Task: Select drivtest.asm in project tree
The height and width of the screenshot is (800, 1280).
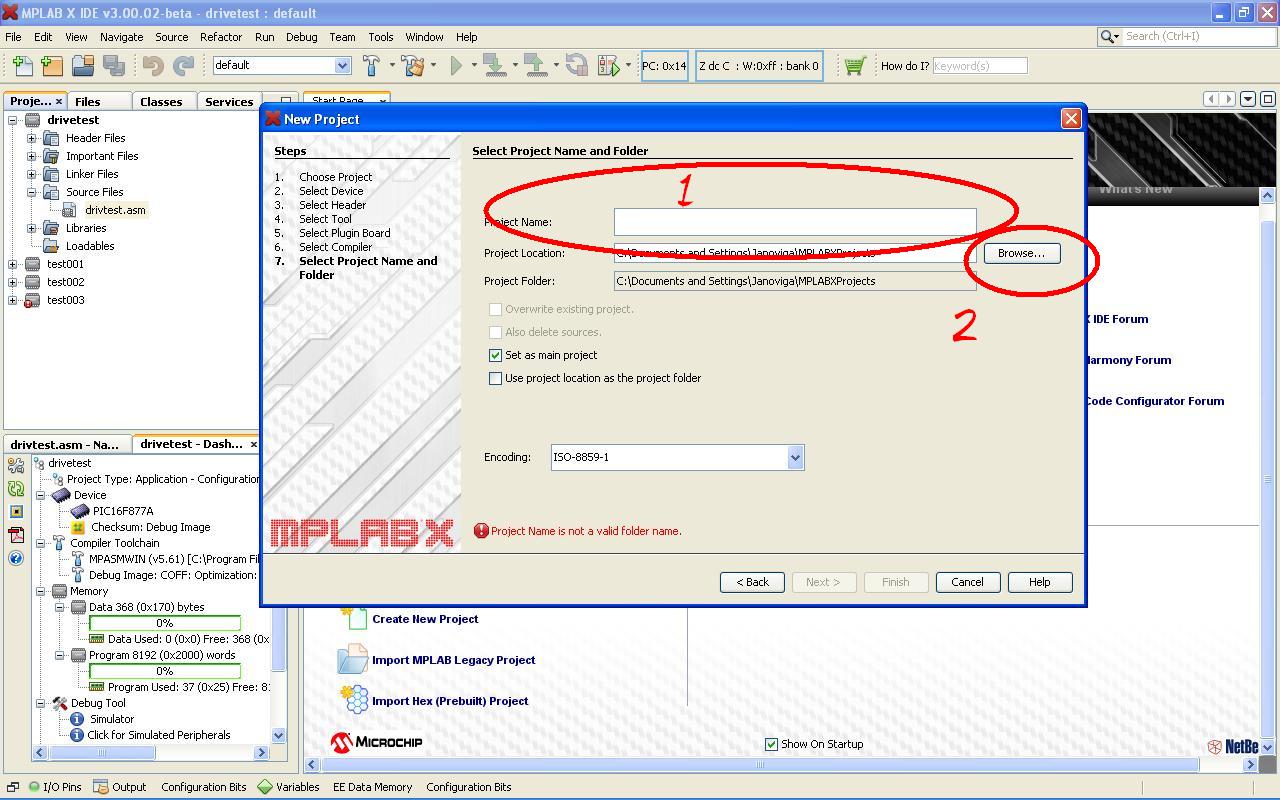Action: pyautogui.click(x=115, y=210)
